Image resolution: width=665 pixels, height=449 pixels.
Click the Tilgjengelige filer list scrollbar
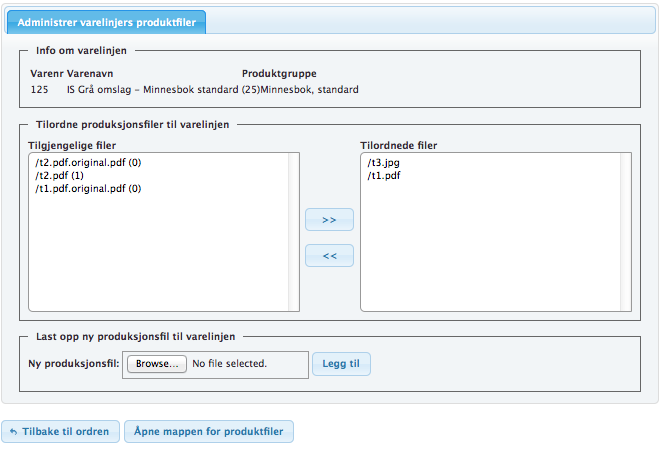coord(293,232)
